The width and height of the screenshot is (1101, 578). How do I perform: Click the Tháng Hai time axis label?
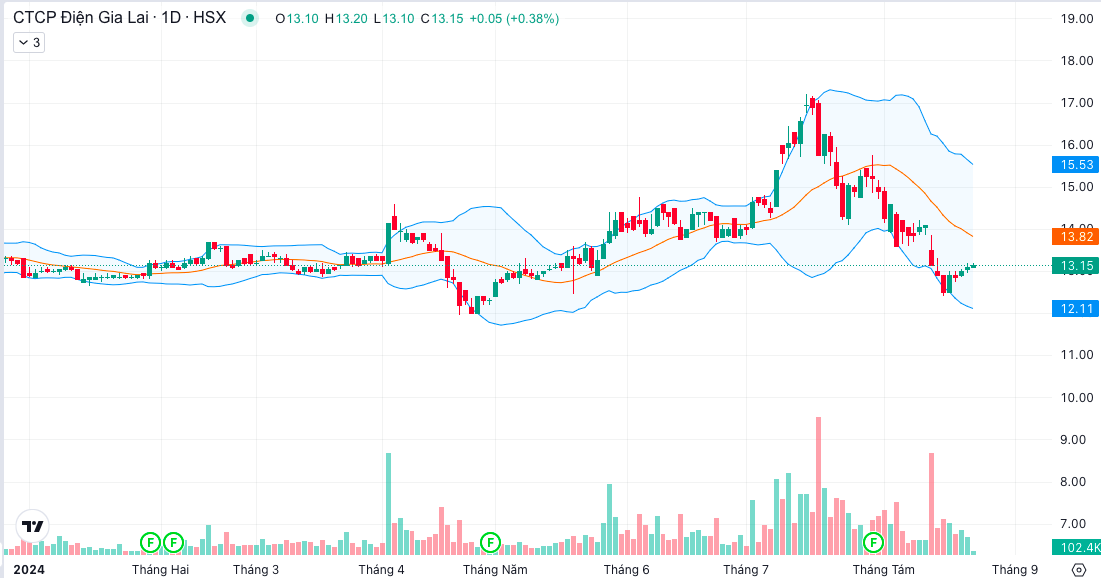(160, 570)
